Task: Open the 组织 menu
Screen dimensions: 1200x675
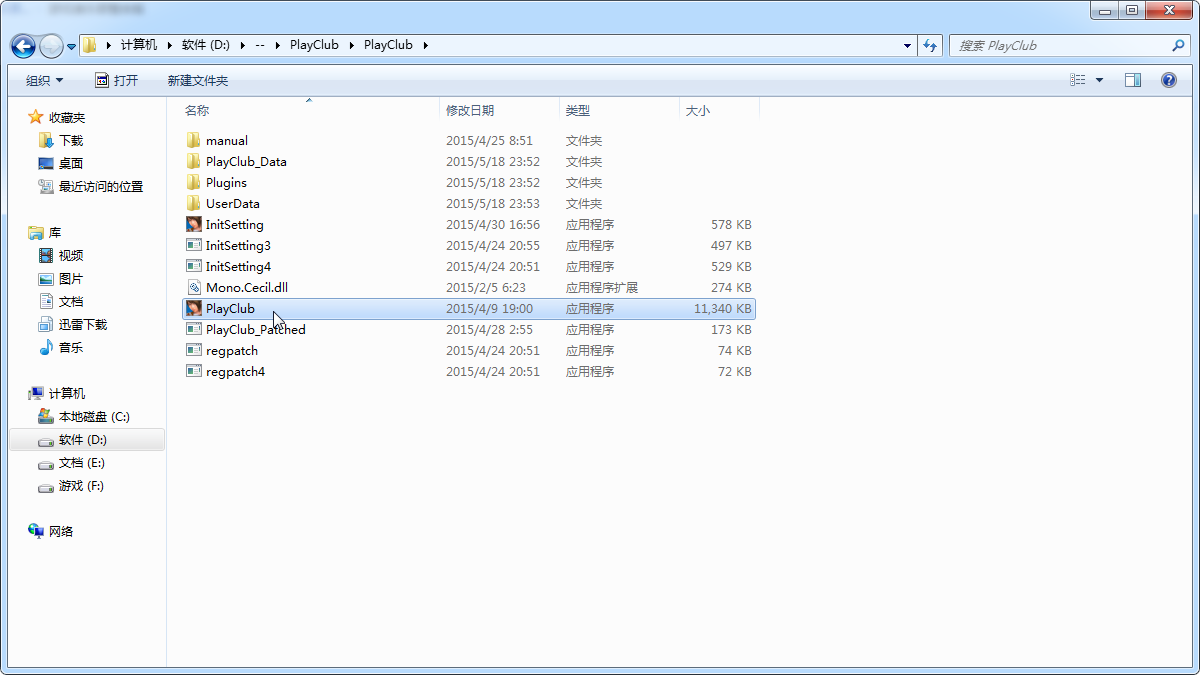Action: point(44,80)
